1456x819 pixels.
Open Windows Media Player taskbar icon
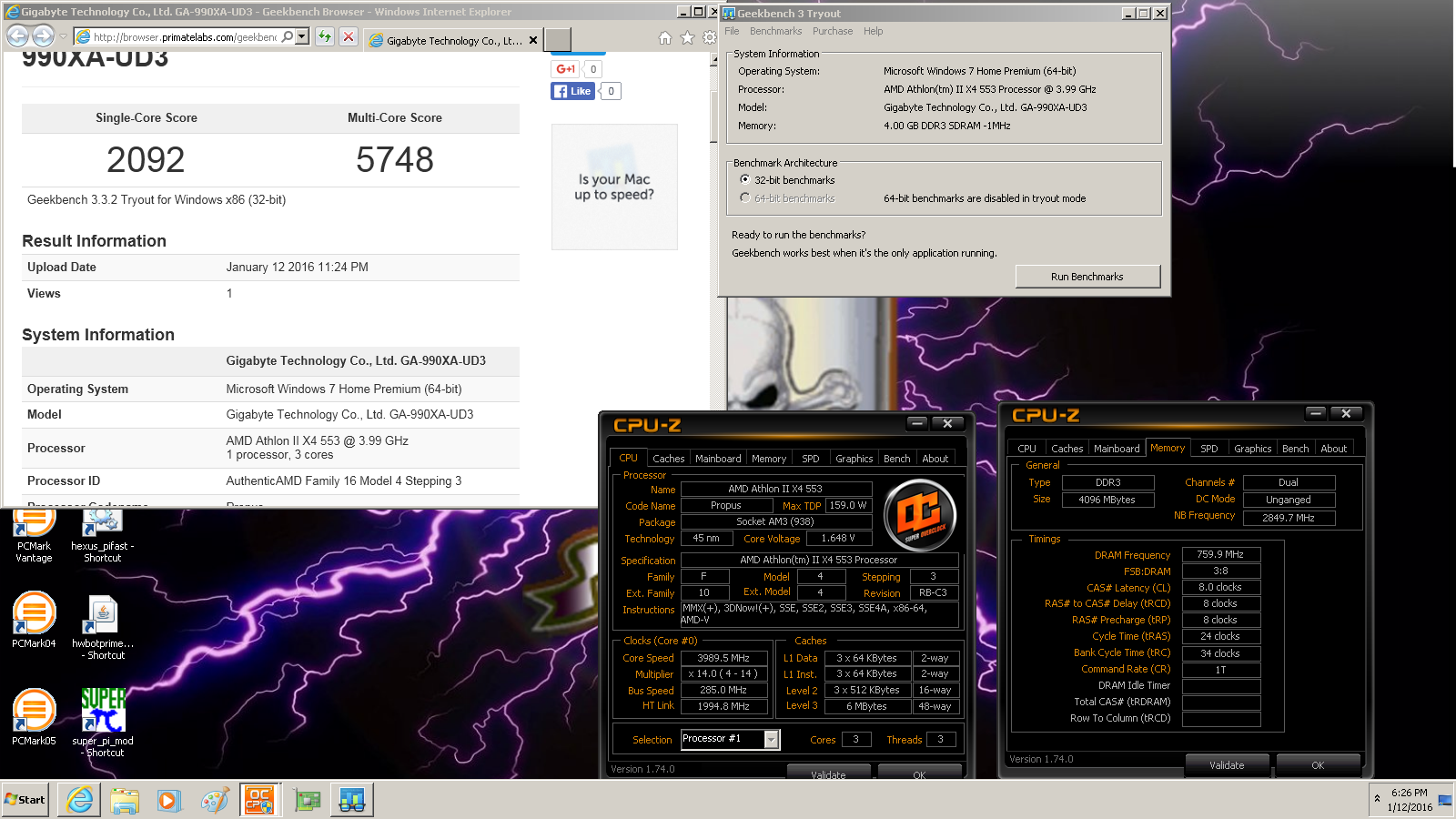pos(168,800)
